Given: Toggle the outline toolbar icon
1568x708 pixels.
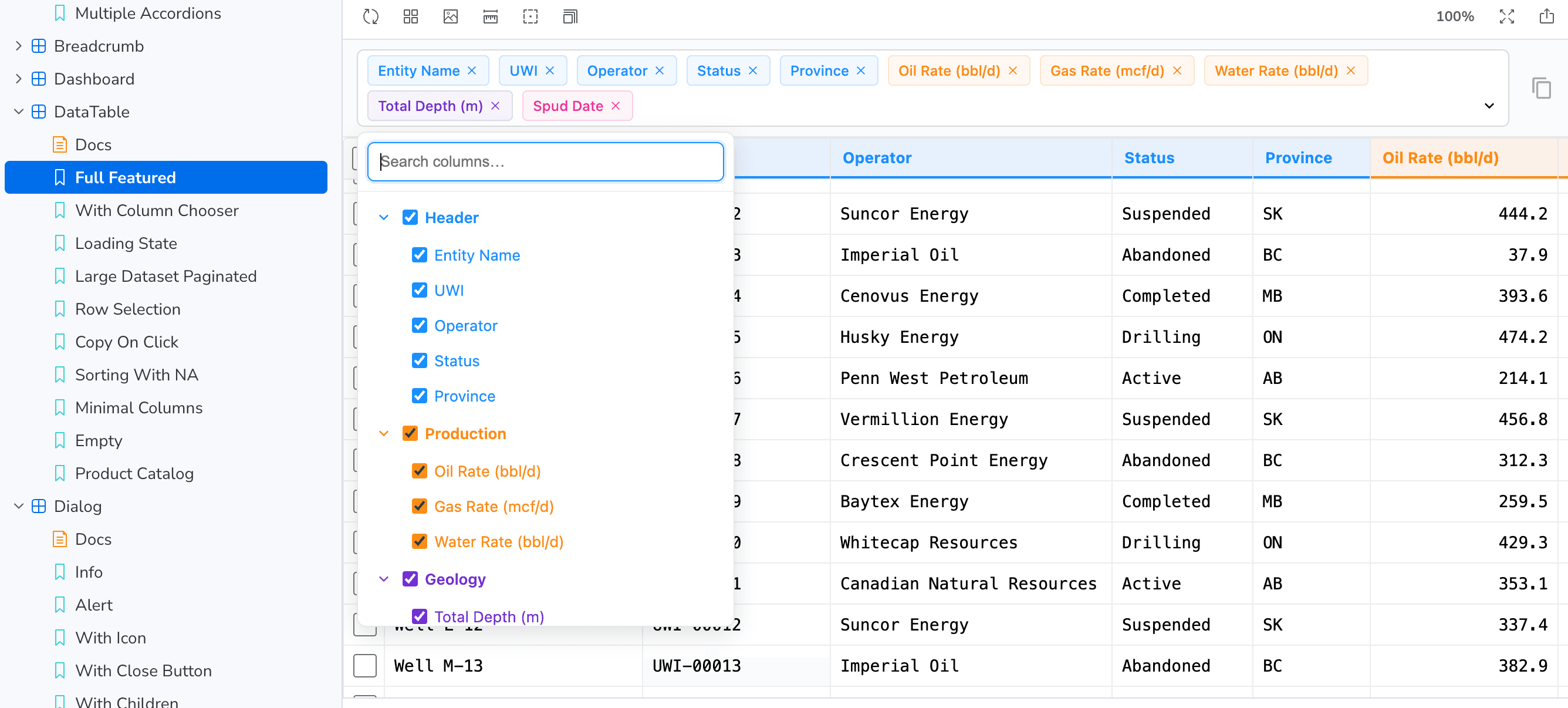Looking at the screenshot, I should (x=530, y=16).
